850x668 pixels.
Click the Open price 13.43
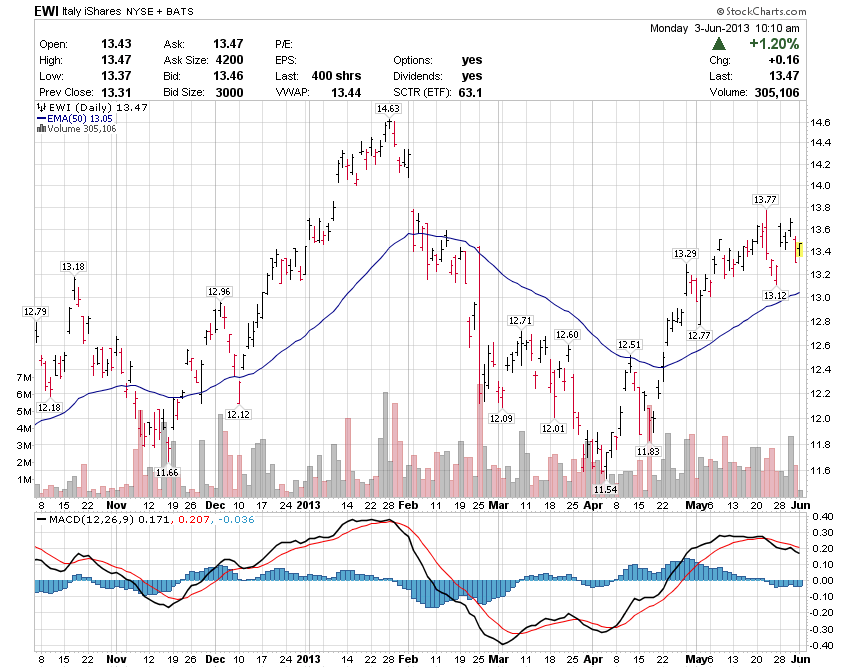(116, 44)
